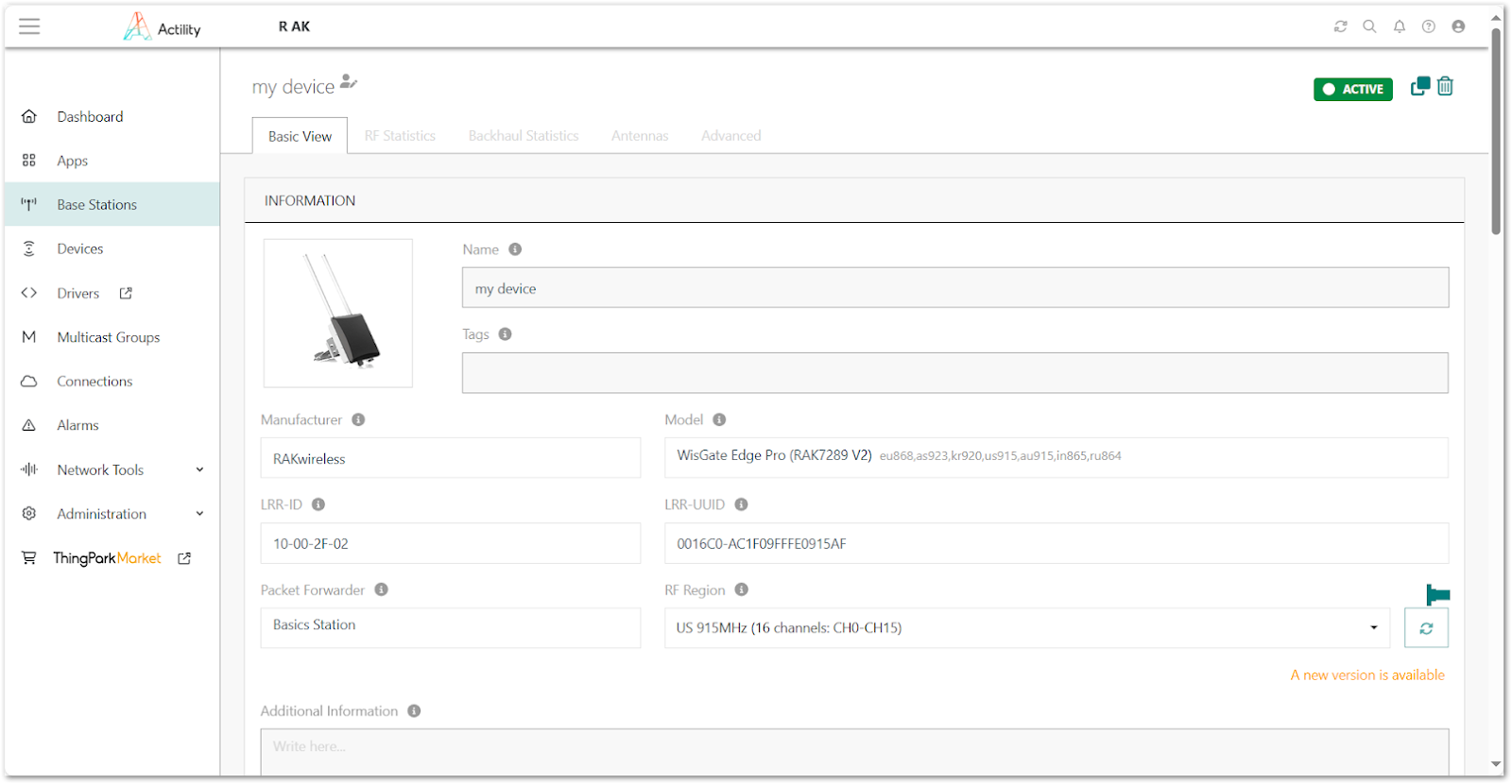Click the Base Stations antenna icon
Image resolution: width=1512 pixels, height=784 pixels.
click(29, 204)
